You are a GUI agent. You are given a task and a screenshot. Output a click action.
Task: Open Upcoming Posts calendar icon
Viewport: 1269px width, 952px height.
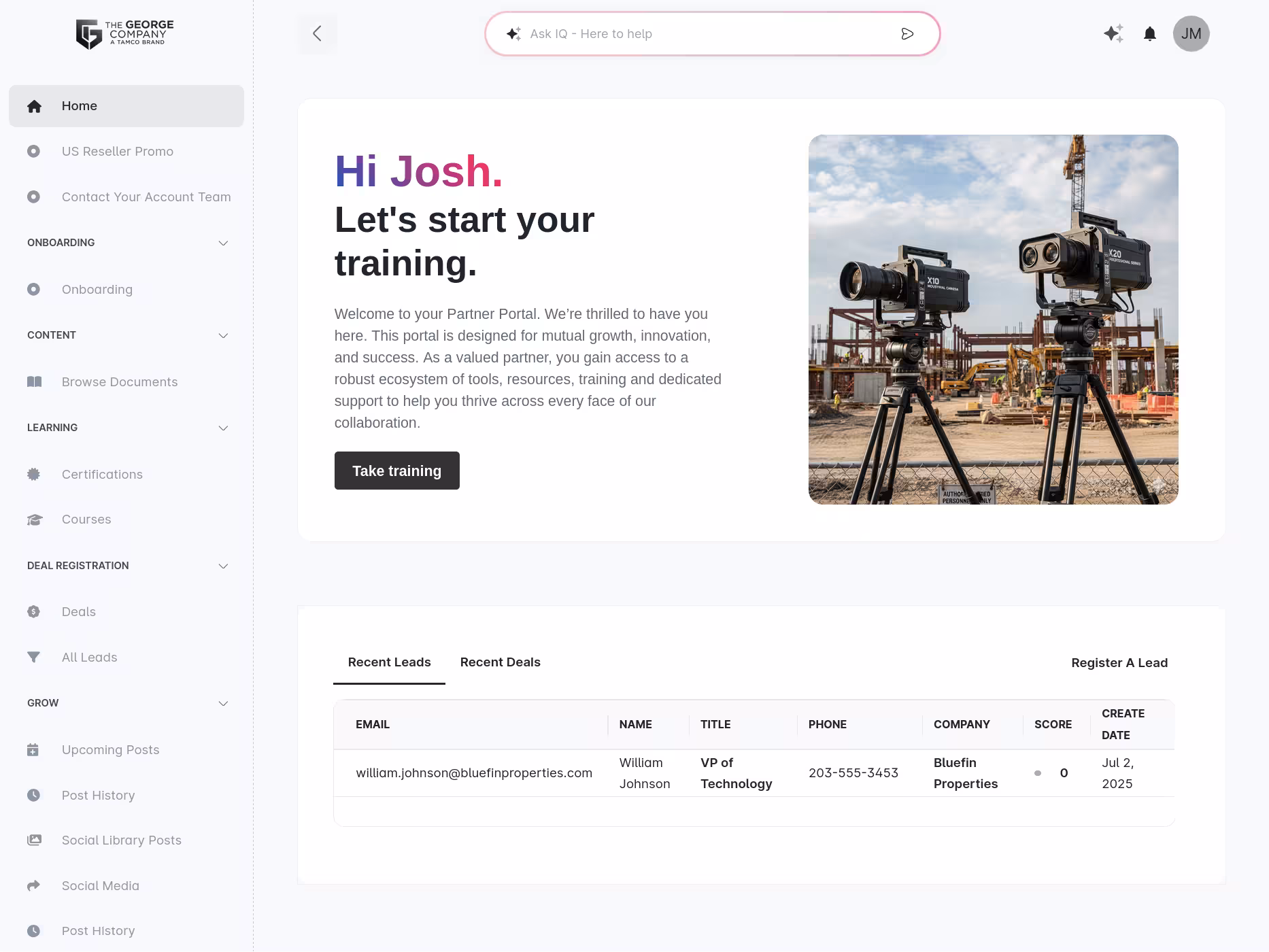(x=33, y=749)
